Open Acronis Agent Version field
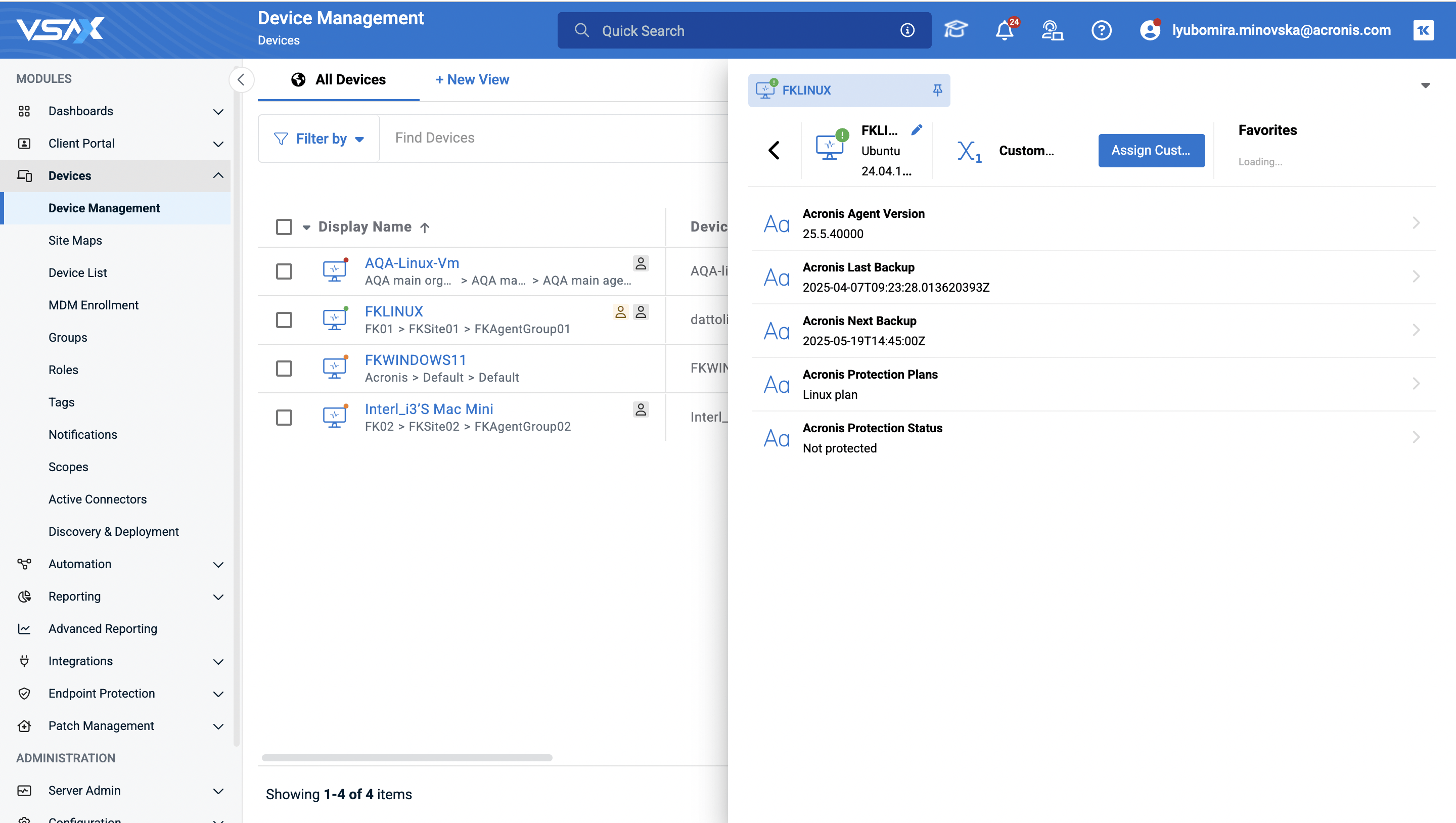This screenshot has width=1456, height=823. tap(1093, 223)
